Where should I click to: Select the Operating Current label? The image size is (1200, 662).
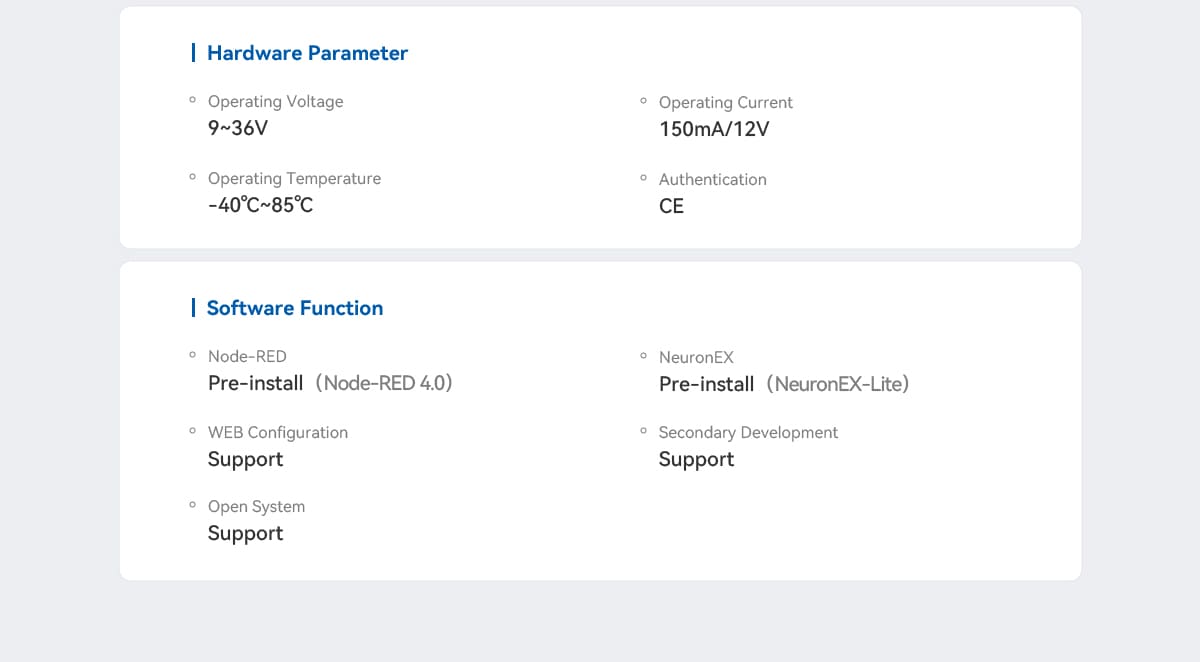725,102
